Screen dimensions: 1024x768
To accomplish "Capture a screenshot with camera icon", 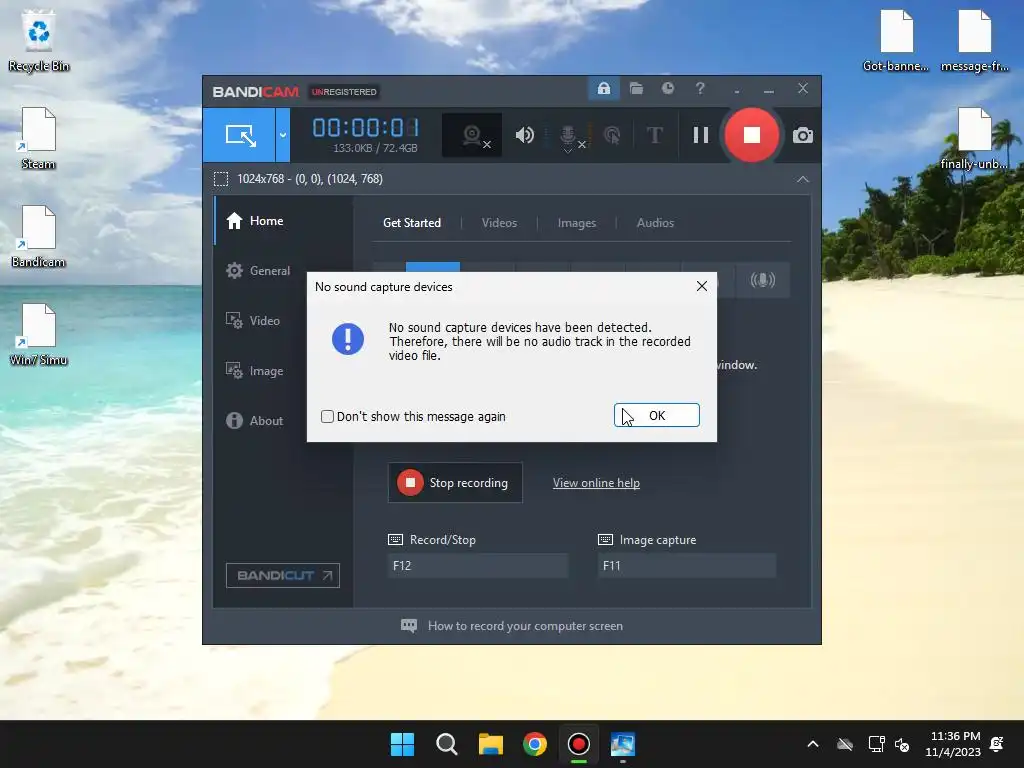I will tap(803, 135).
